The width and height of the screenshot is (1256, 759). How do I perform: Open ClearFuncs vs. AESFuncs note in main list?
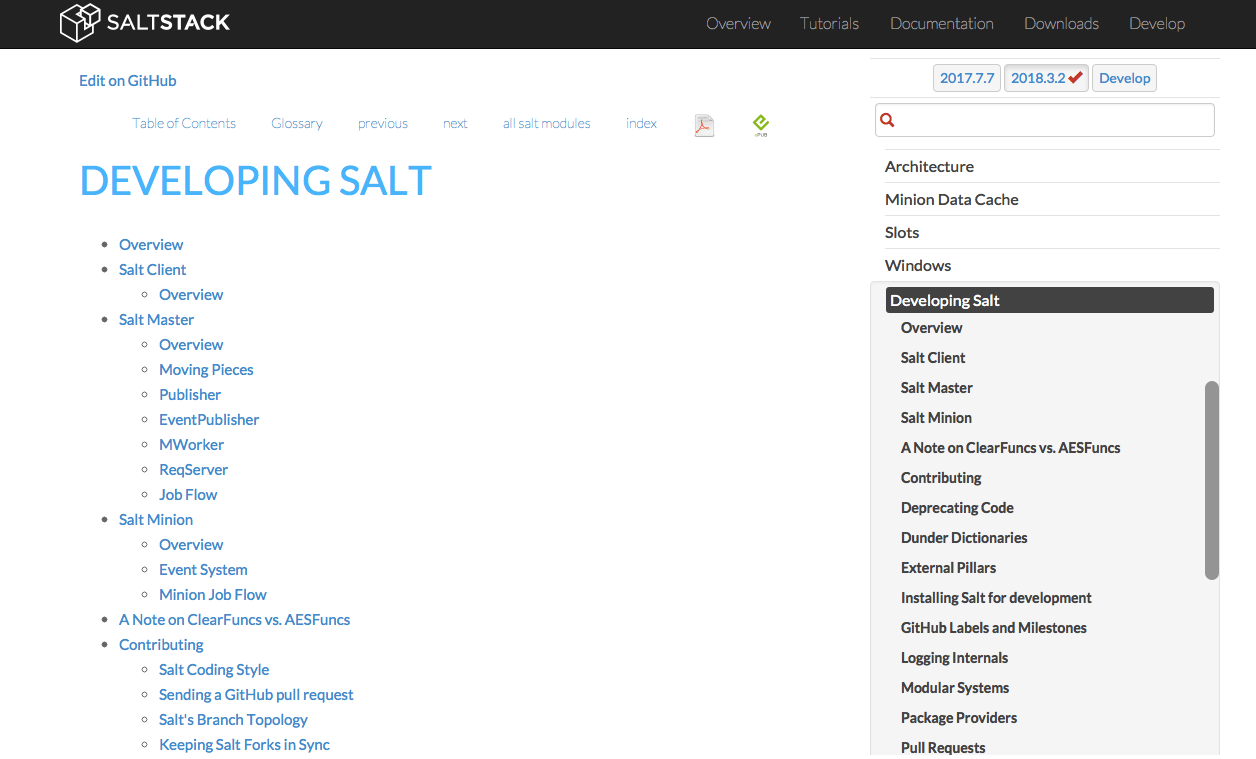coord(234,620)
